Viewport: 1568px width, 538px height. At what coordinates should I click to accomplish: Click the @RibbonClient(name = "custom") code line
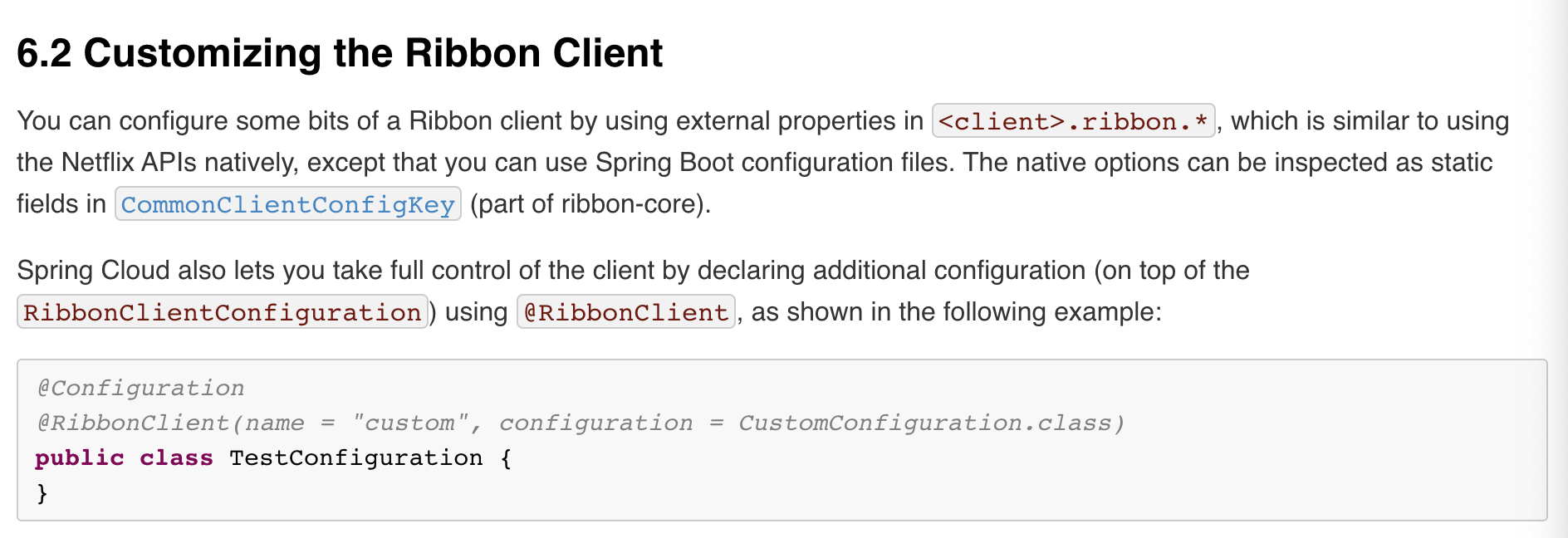(x=581, y=423)
